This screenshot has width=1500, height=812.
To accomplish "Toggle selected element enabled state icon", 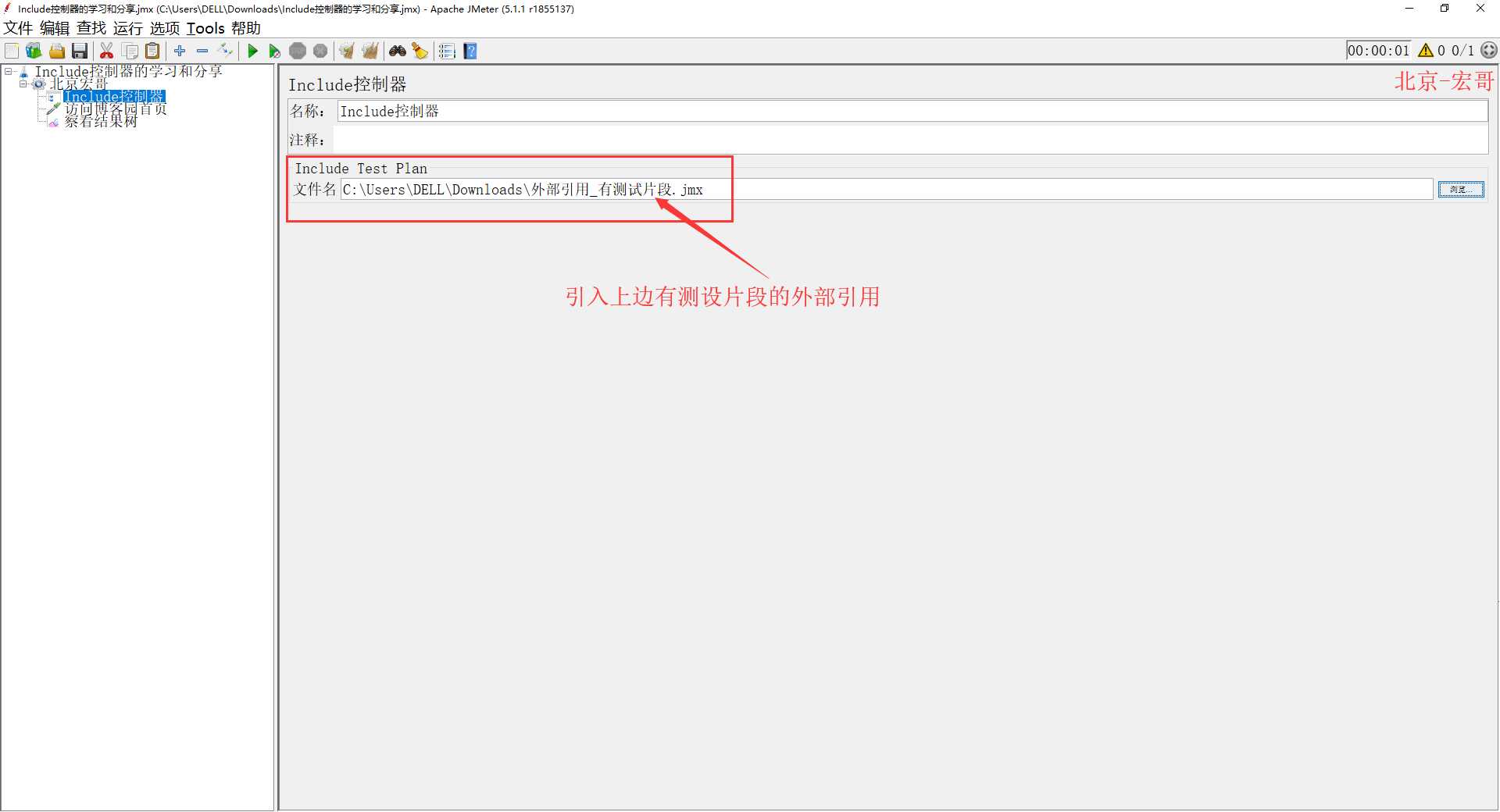I will (226, 51).
